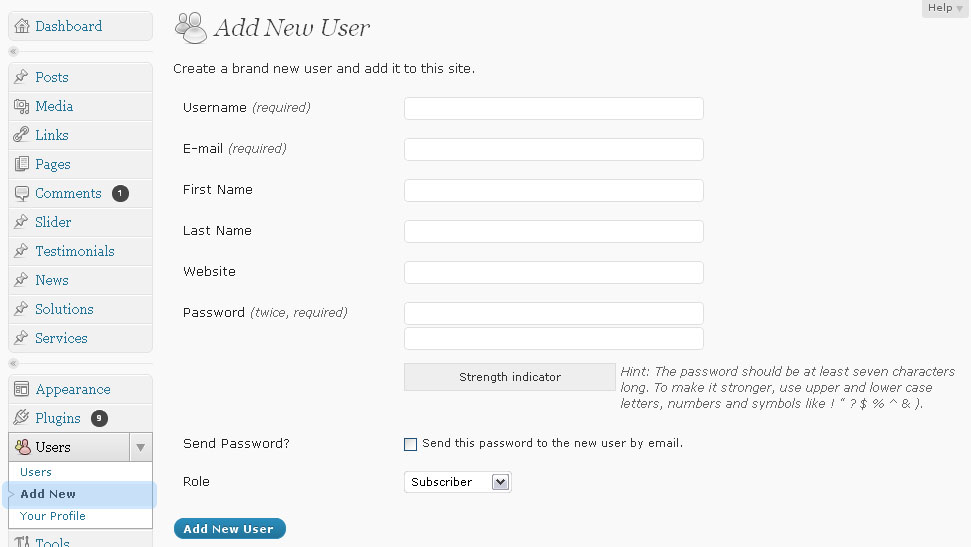Collapse the sidebar menu via top separator arrow
This screenshot has height=547, width=971.
[x=14, y=51]
